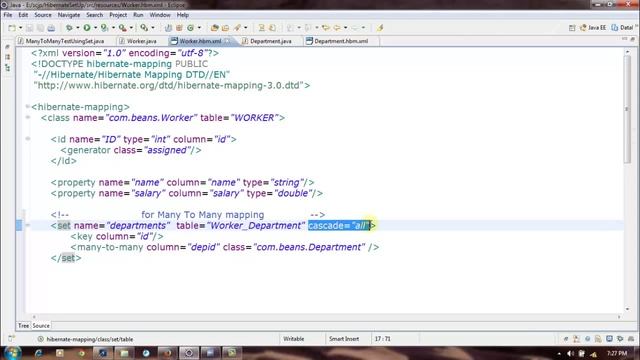Switch to the Data perspective
640x360 pixels.
pyautogui.click(x=622, y=28)
